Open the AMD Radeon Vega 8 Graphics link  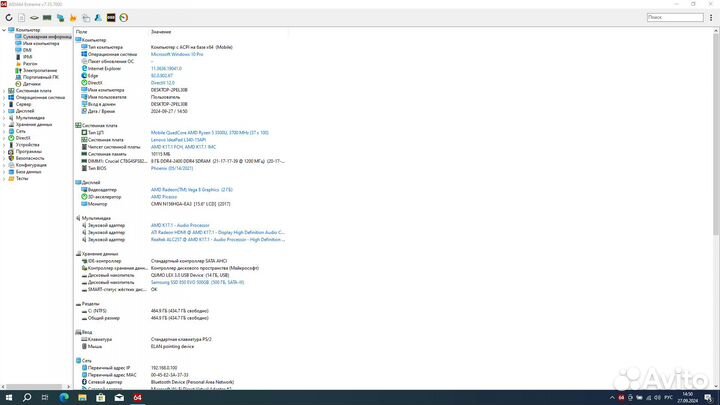click(191, 190)
